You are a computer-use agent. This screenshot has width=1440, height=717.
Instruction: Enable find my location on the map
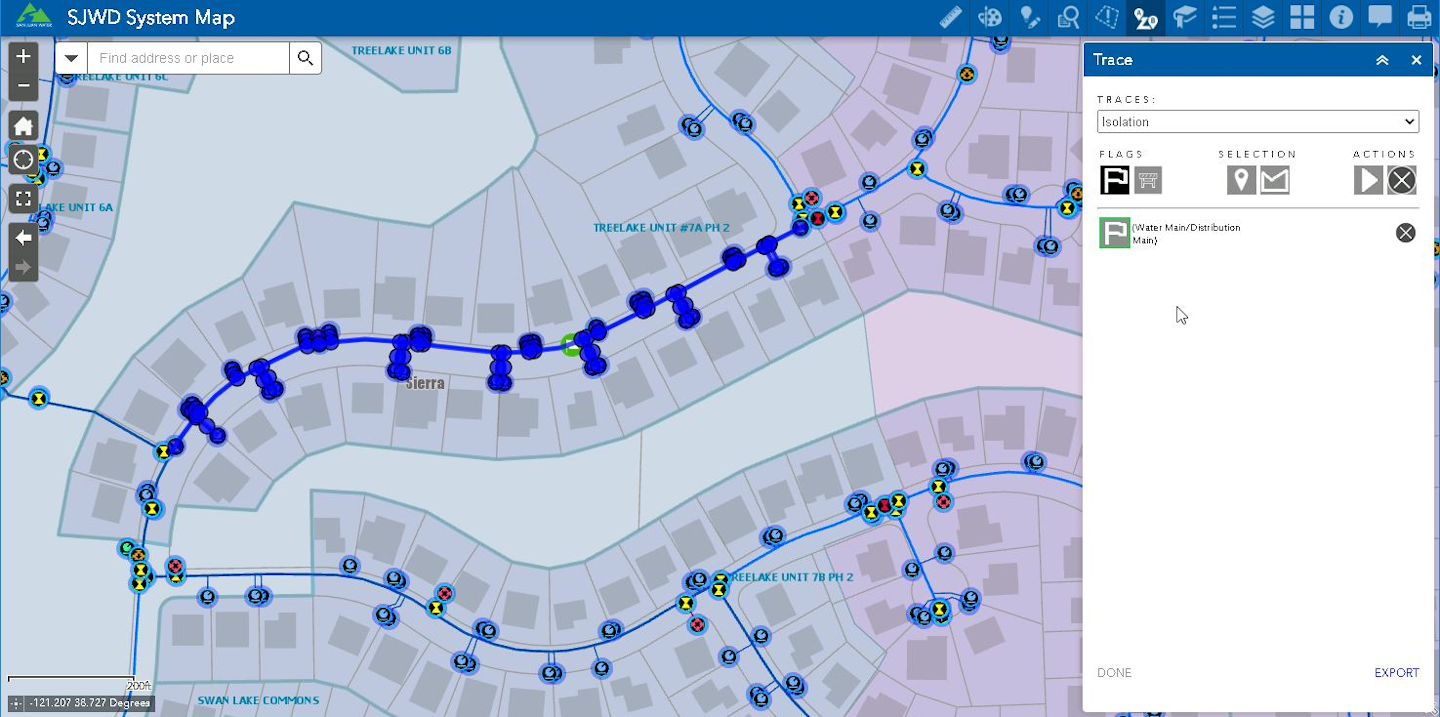[22, 160]
